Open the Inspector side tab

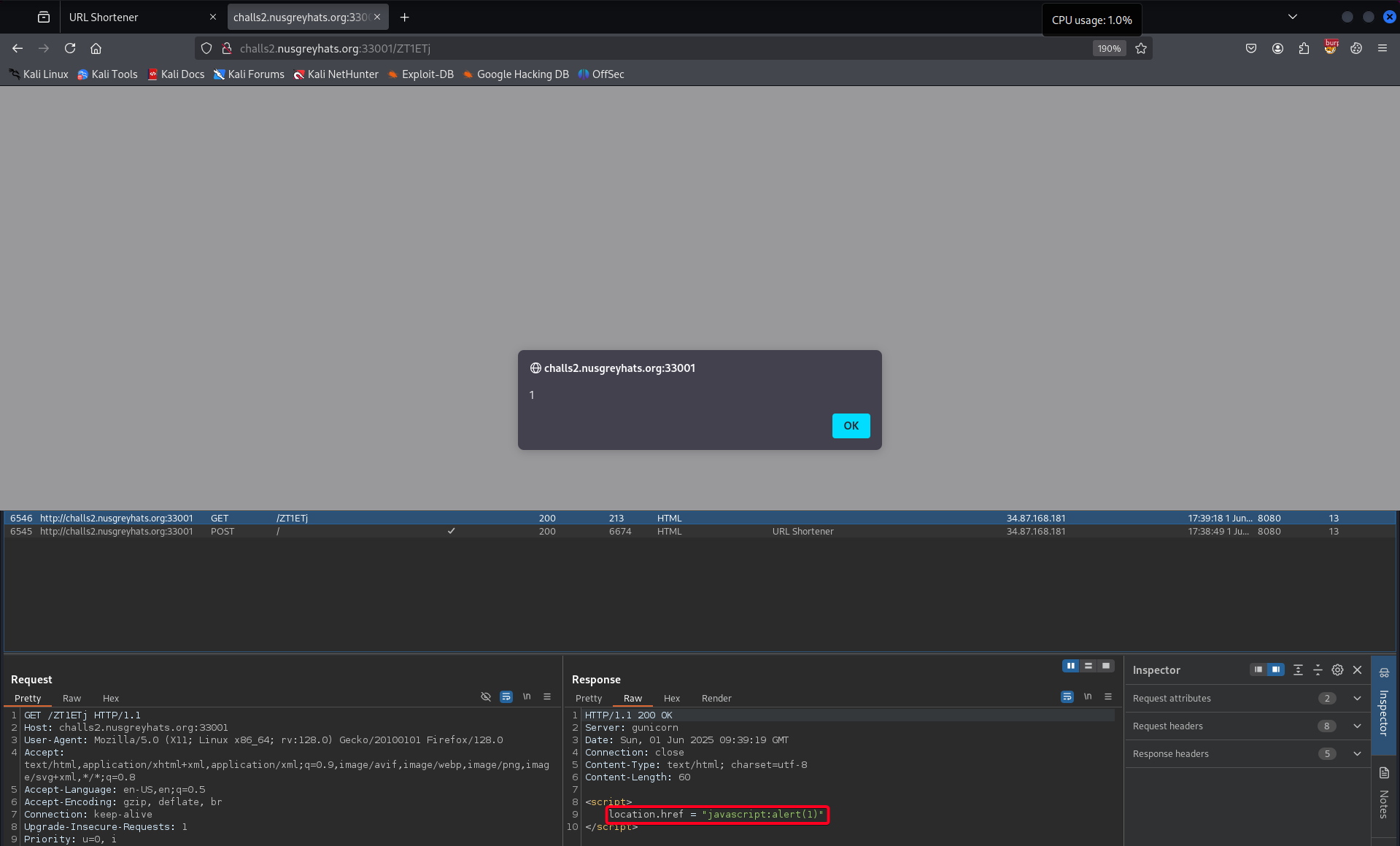(x=1384, y=705)
